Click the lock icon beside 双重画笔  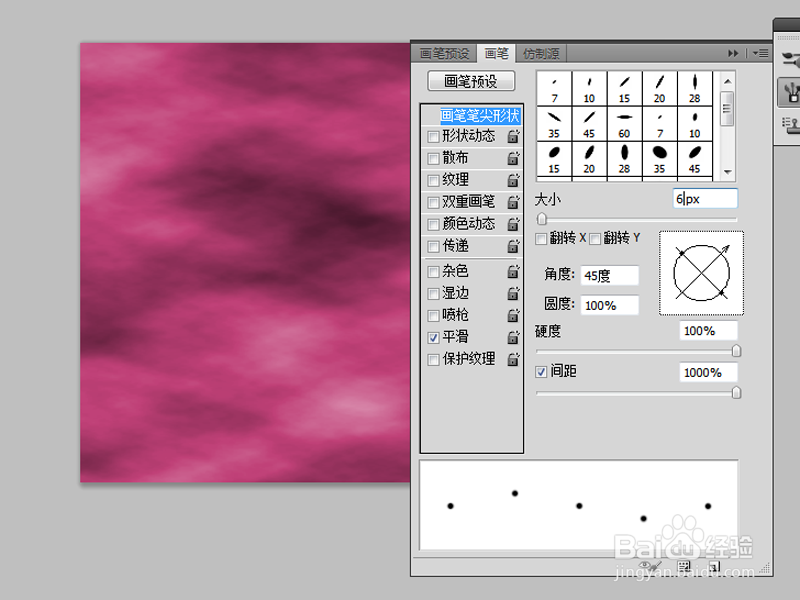tap(513, 202)
